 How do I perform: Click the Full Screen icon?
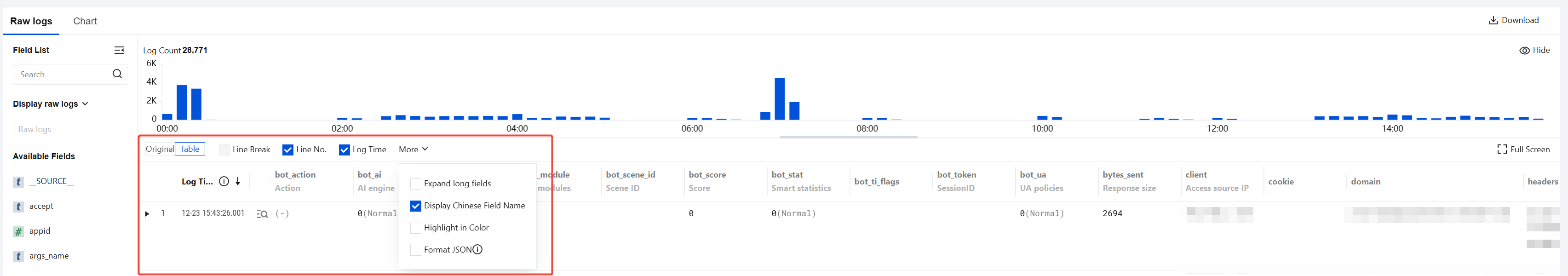1502,149
